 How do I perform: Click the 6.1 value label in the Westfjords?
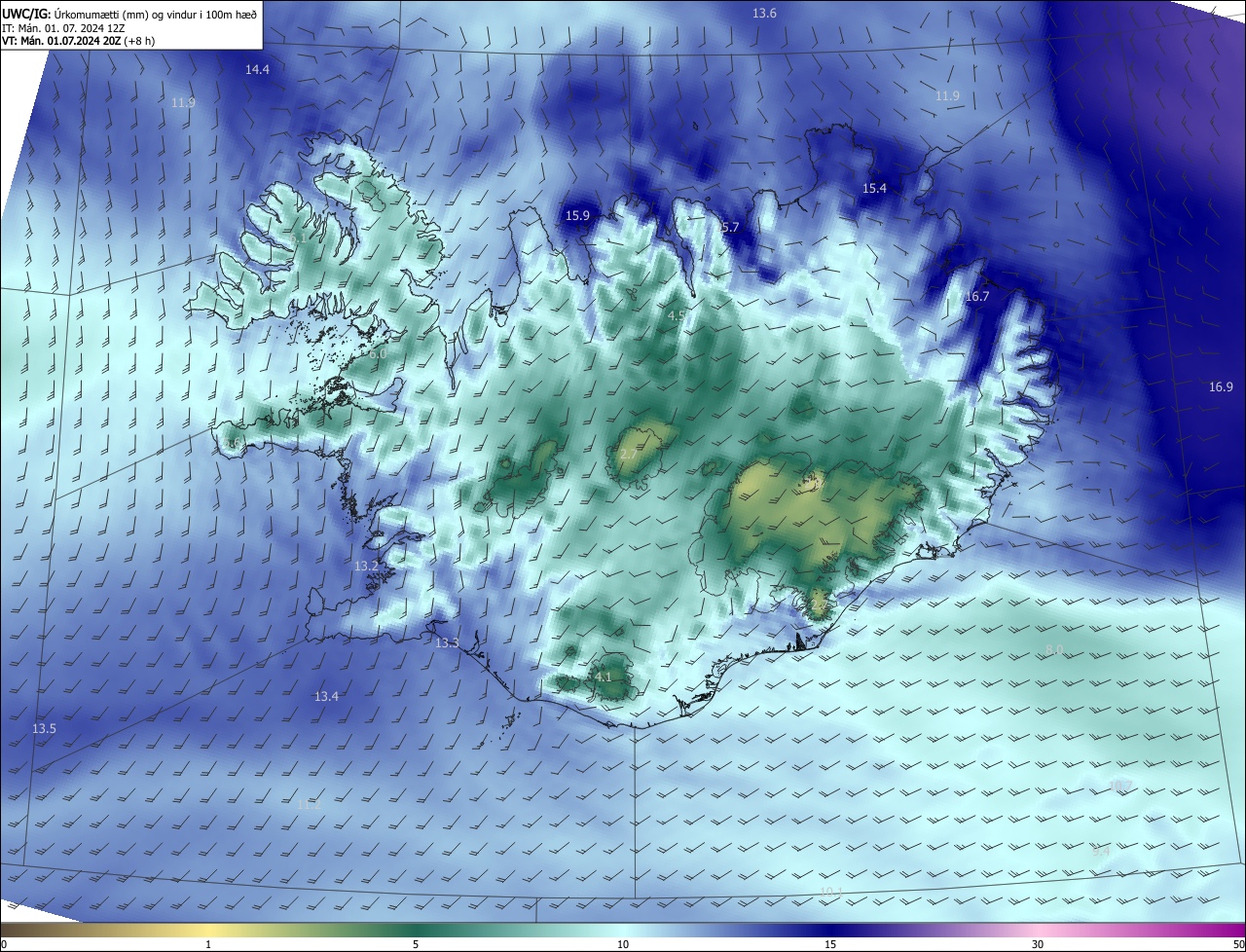click(298, 238)
